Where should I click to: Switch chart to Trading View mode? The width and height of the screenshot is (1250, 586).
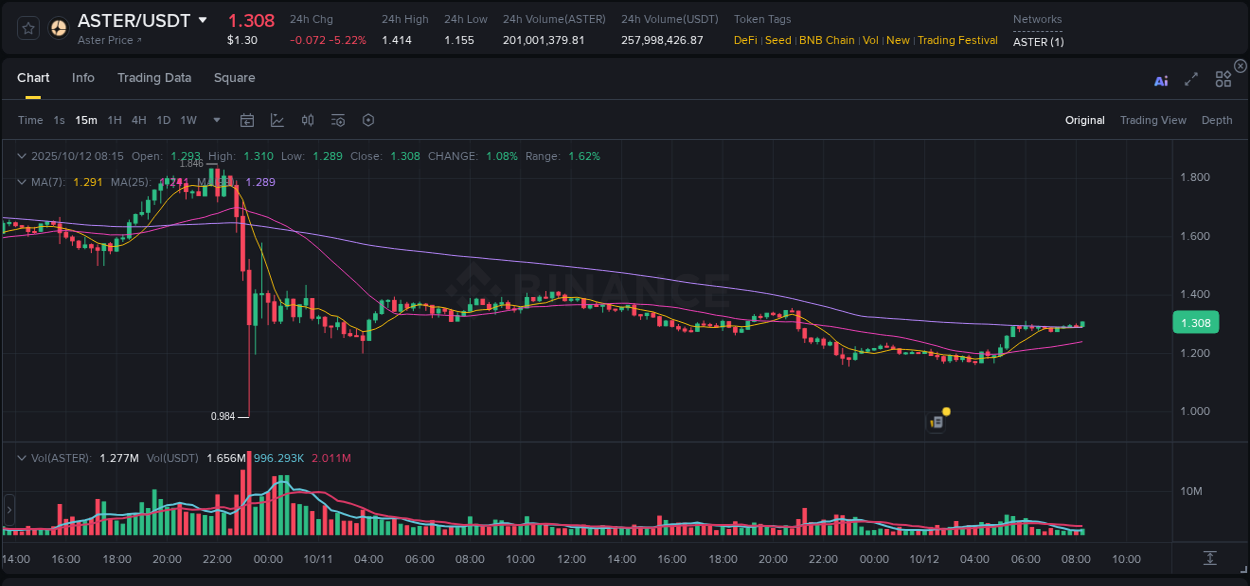pyautogui.click(x=1152, y=119)
